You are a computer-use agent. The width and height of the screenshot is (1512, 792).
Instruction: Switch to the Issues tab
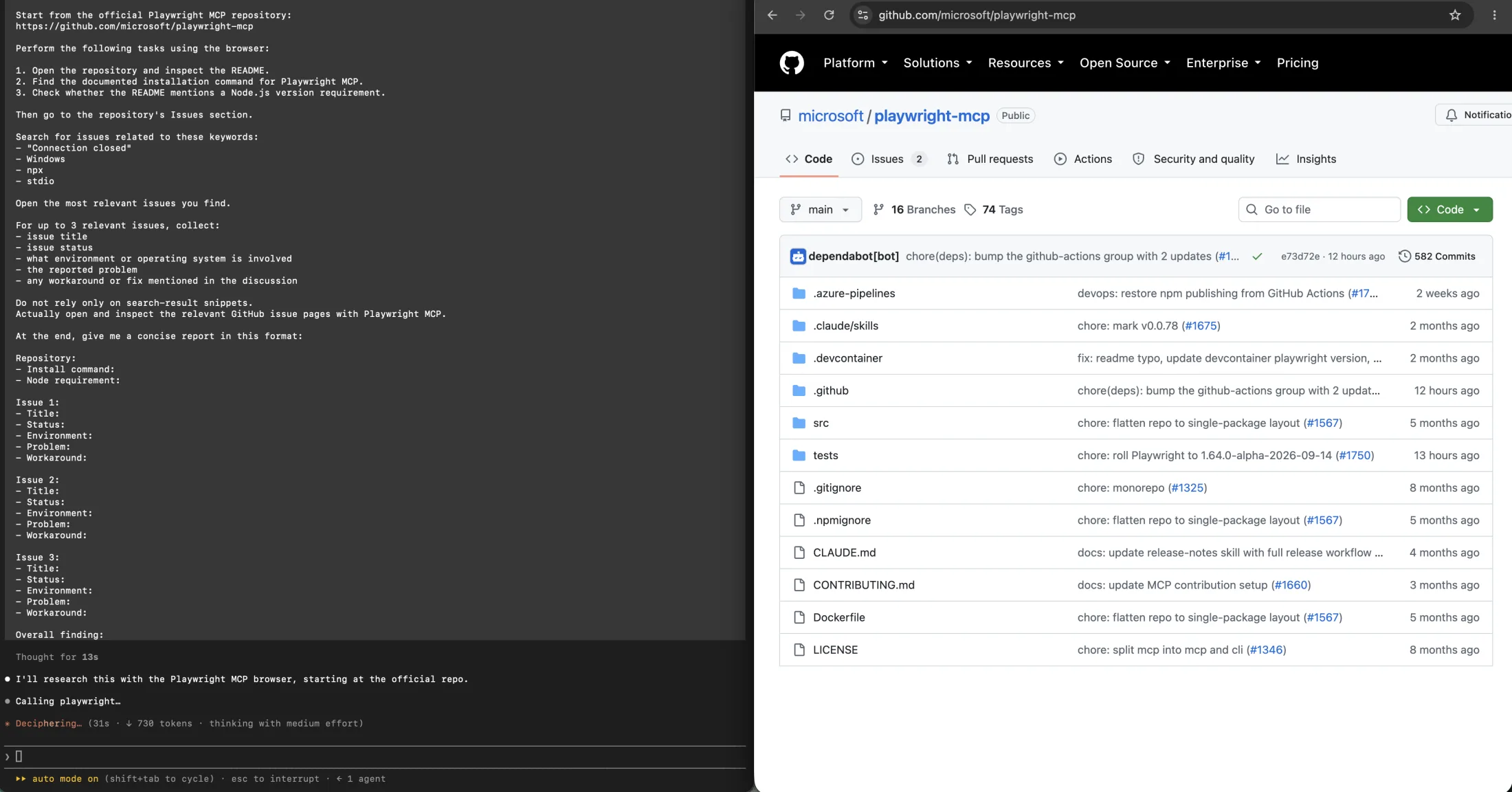(x=889, y=159)
